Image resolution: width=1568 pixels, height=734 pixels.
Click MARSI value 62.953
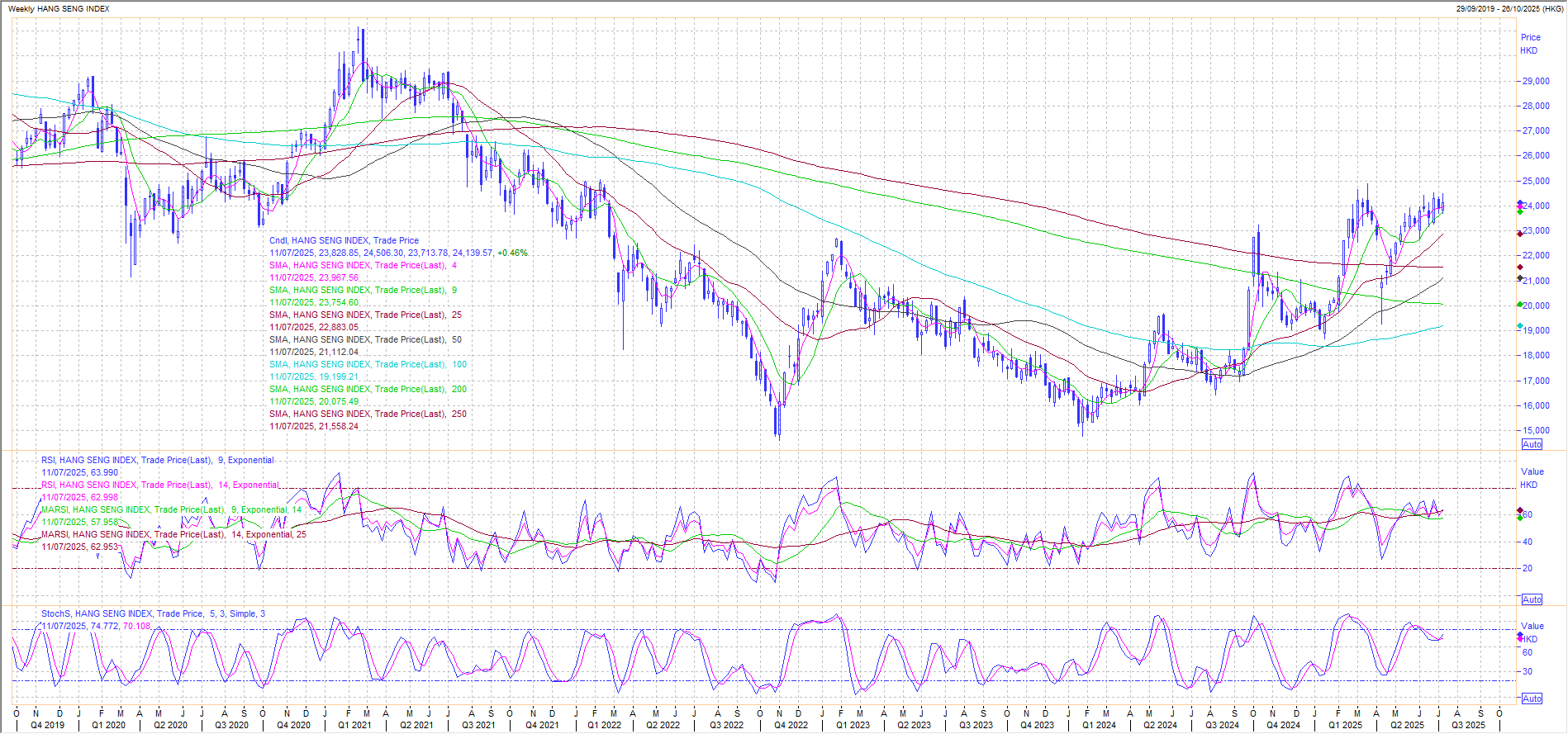click(x=80, y=547)
